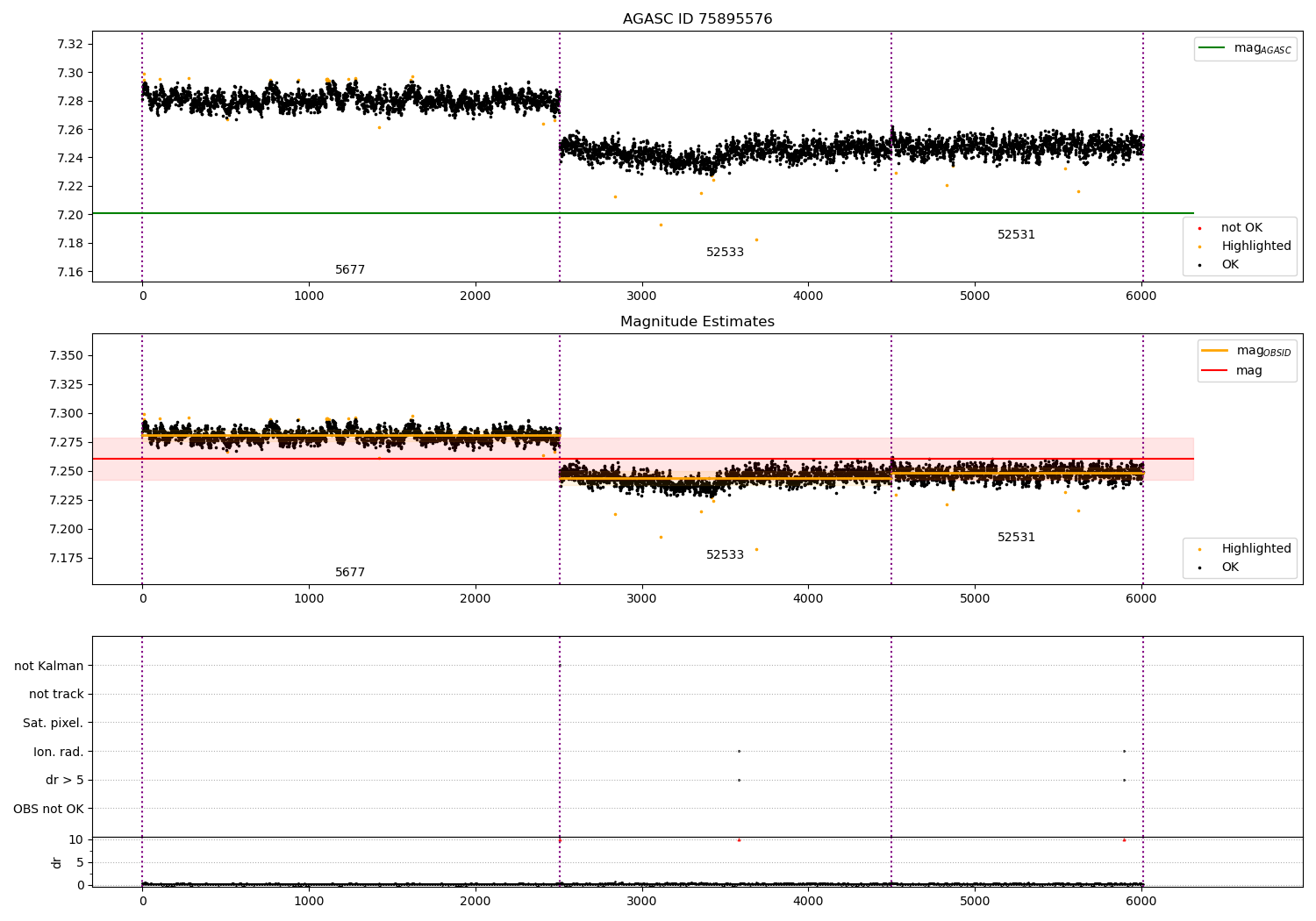
Task: Click the 'Highlighted' legend entry in top plot
Action: (1256, 246)
